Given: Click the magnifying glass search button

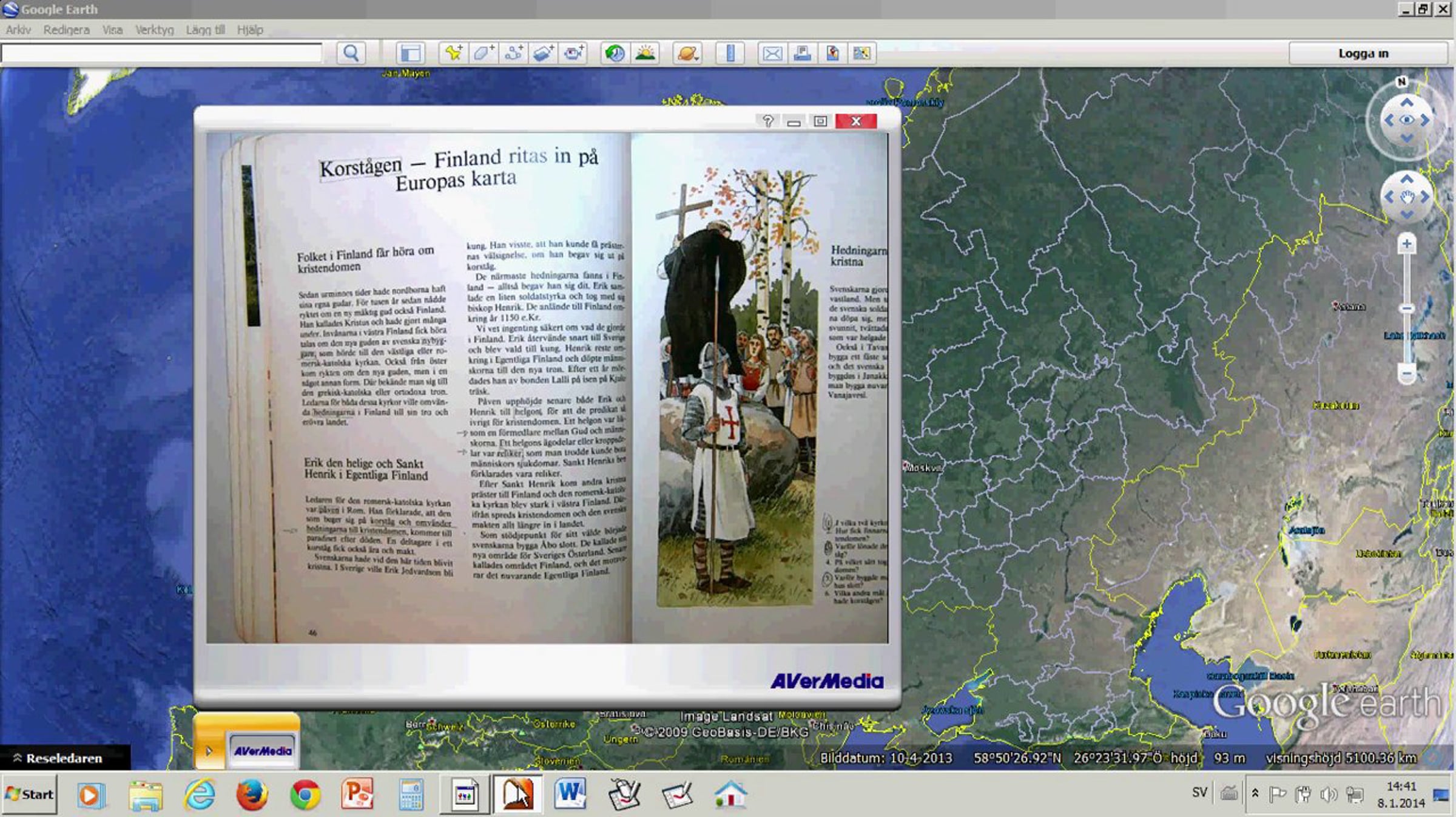Looking at the screenshot, I should (351, 53).
